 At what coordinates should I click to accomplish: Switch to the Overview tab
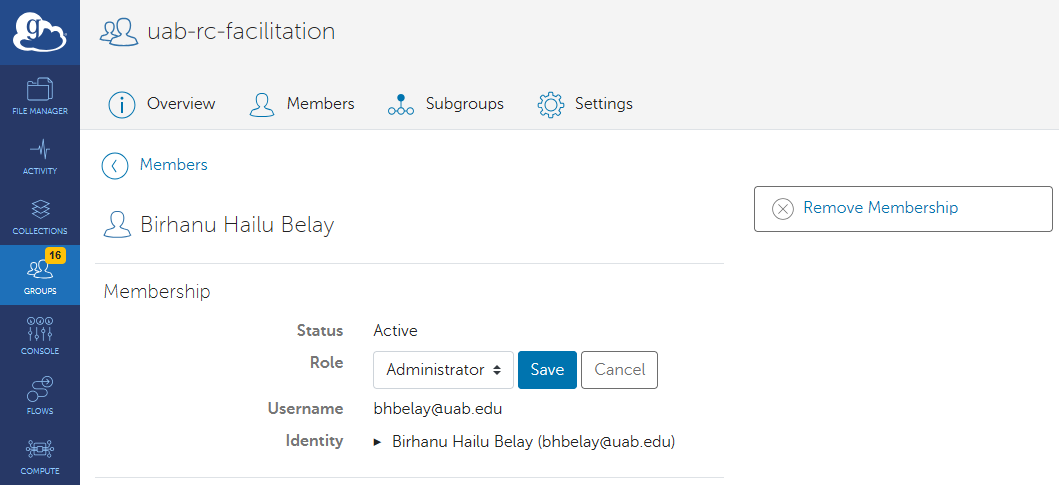tap(162, 104)
